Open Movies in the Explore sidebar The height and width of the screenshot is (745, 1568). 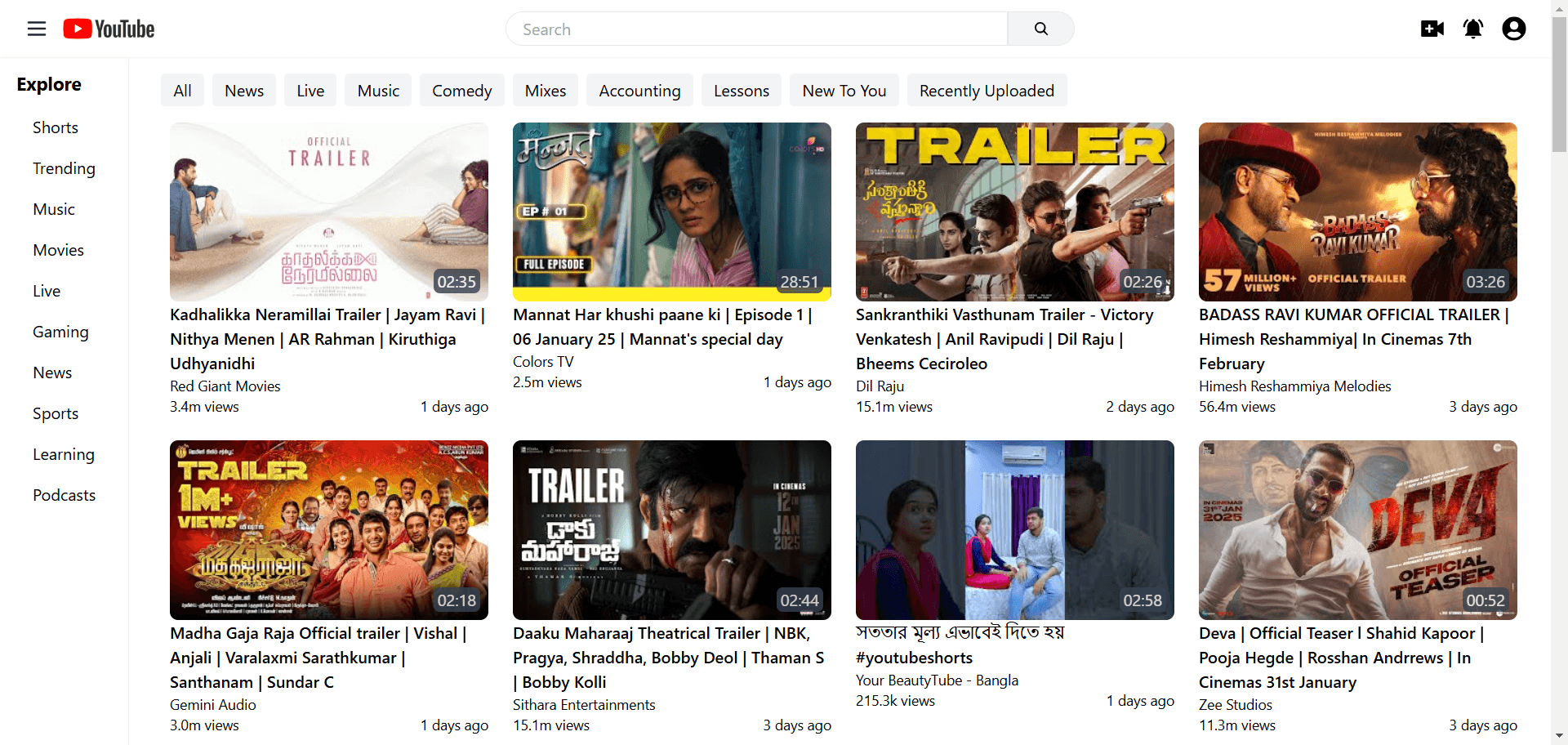click(58, 250)
